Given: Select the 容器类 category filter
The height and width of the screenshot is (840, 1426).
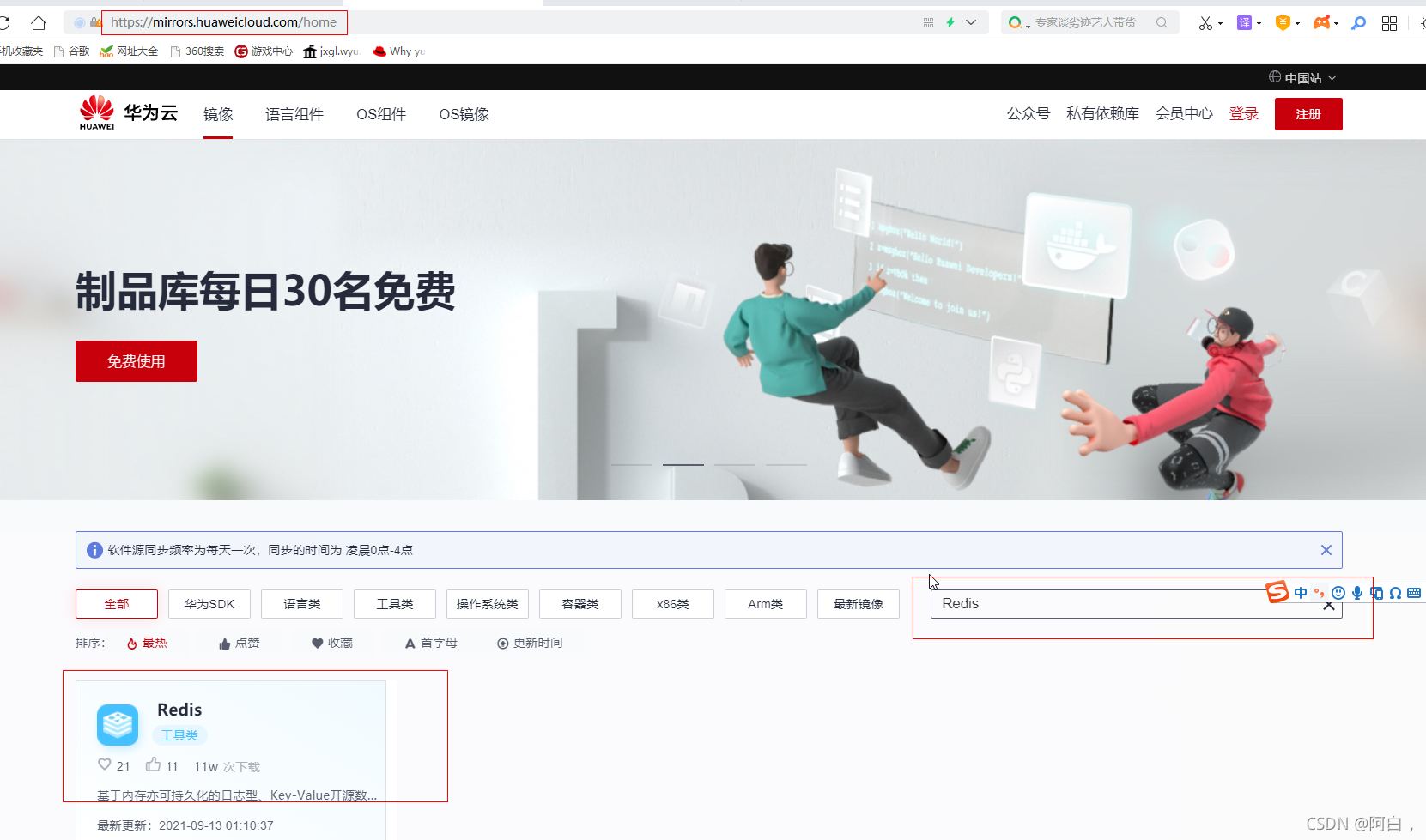Looking at the screenshot, I should tap(580, 604).
